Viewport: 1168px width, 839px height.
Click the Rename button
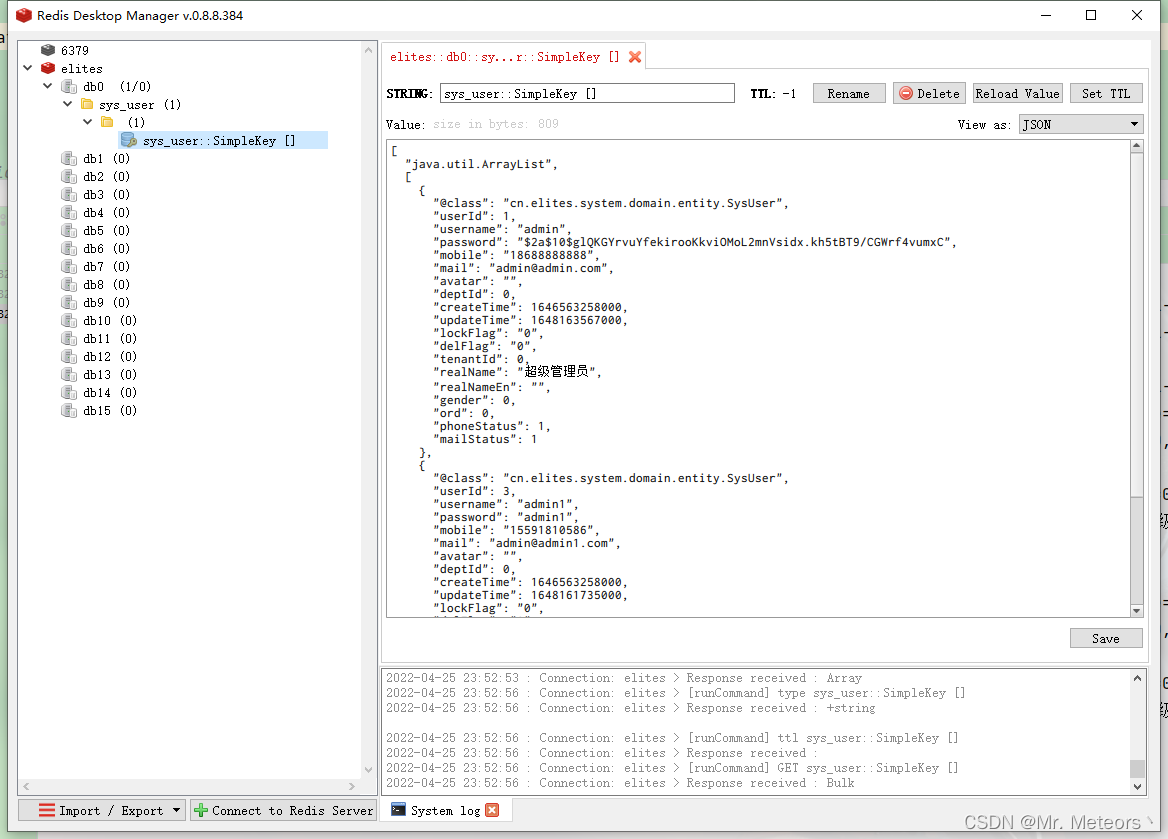tap(848, 94)
